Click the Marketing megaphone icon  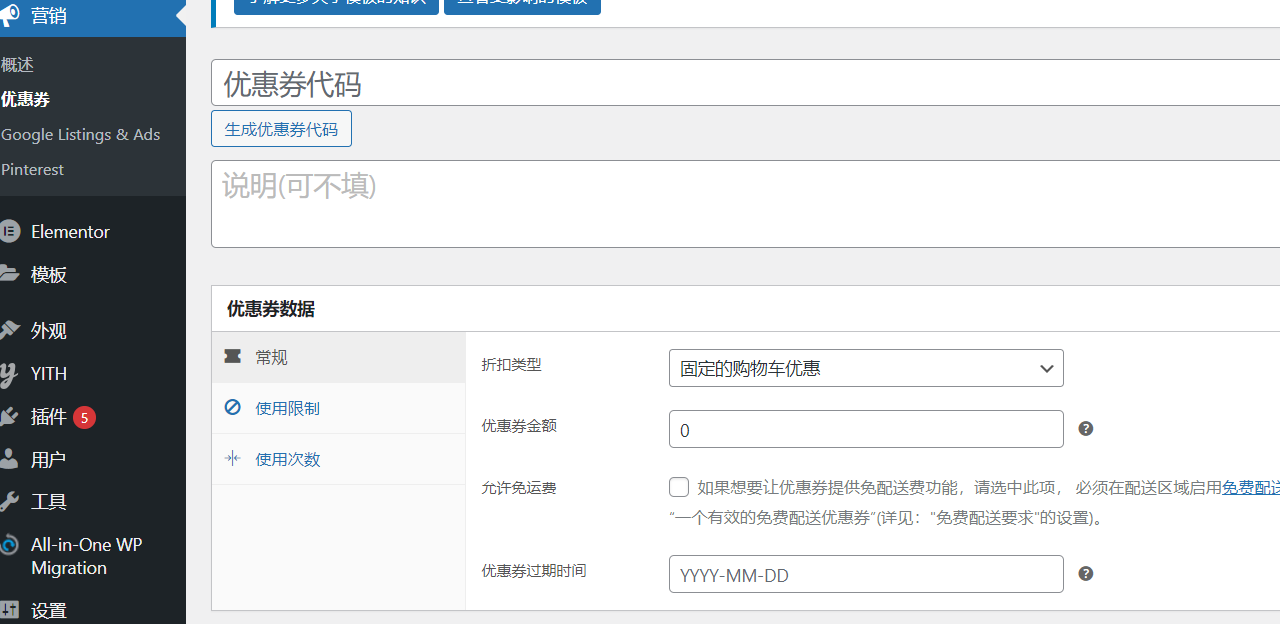9,16
